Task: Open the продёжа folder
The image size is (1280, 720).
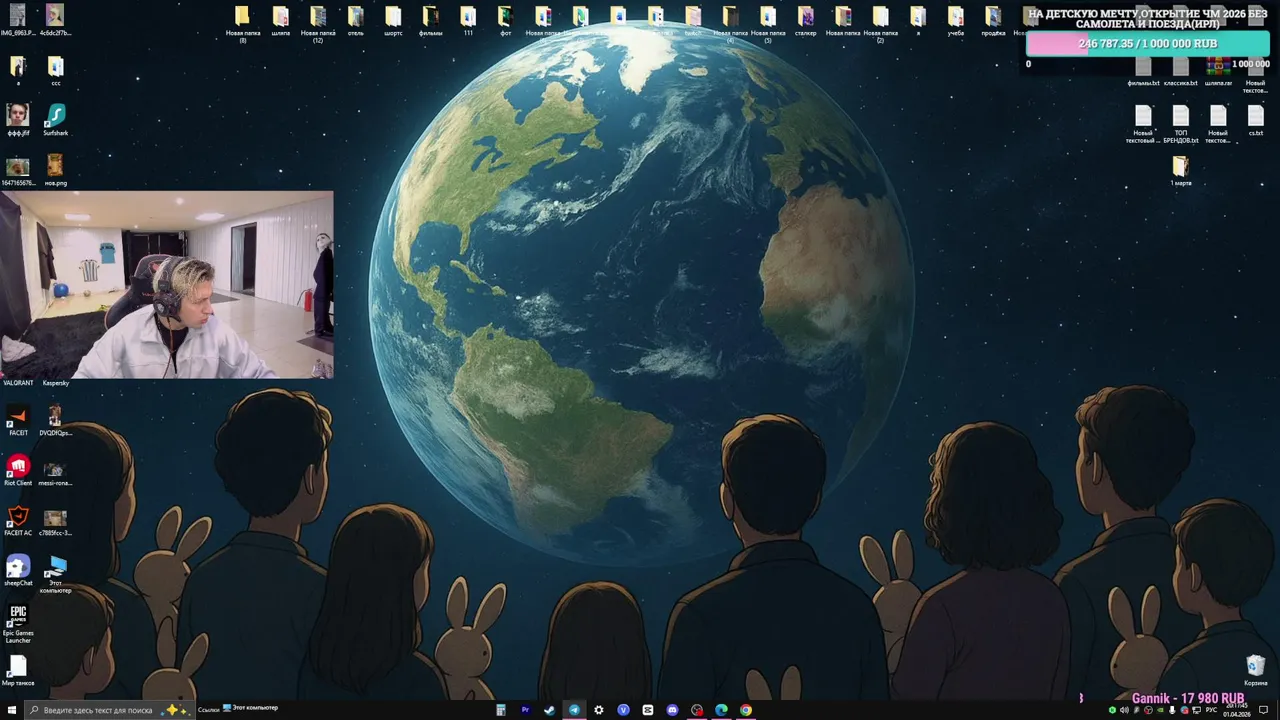Action: [993, 21]
